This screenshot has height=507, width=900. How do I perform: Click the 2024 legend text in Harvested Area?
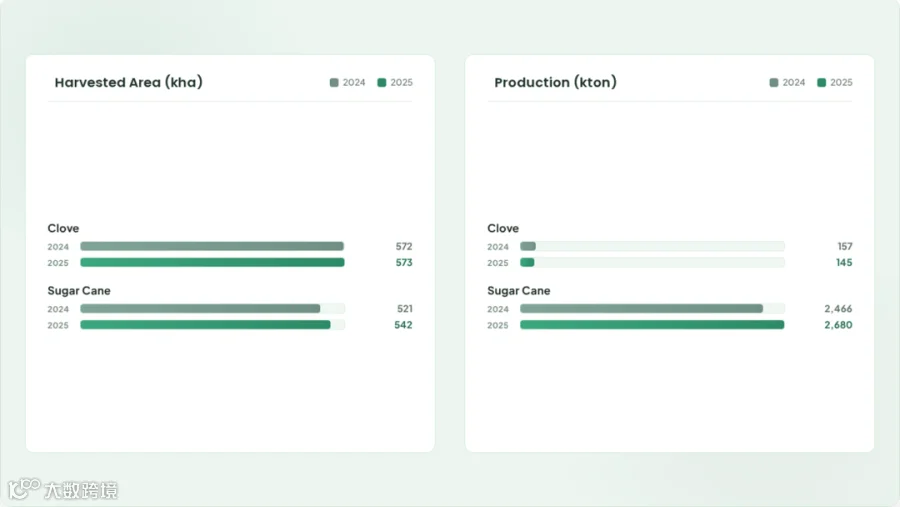pos(354,83)
